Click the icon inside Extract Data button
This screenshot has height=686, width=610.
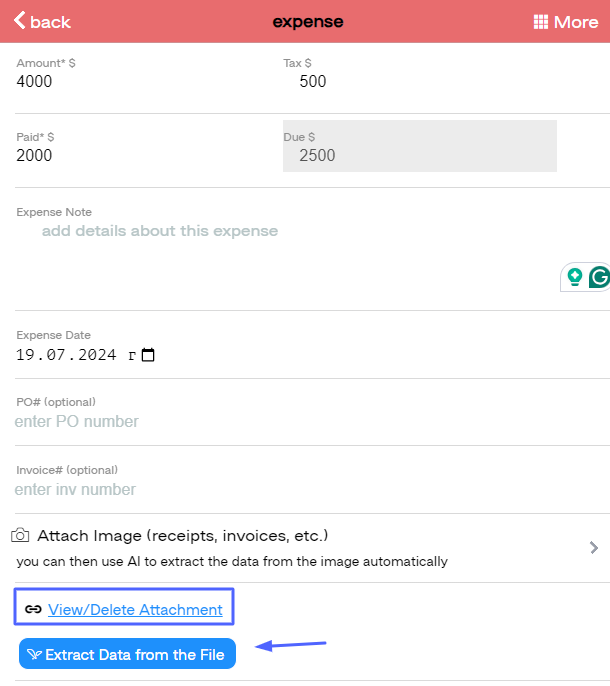[34, 655]
